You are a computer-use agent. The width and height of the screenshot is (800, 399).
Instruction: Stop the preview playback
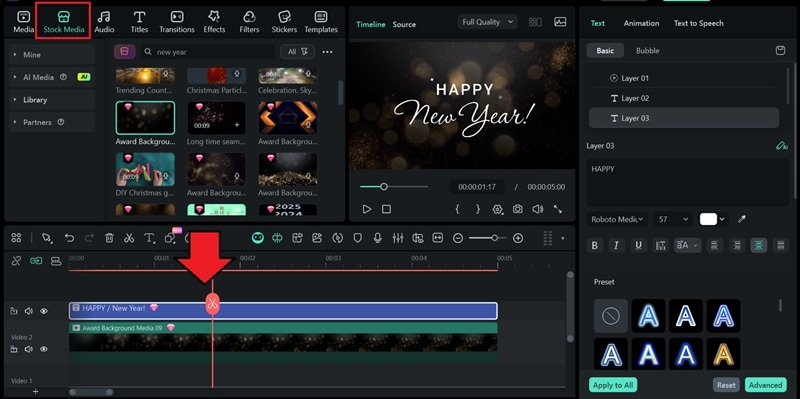[x=387, y=209]
